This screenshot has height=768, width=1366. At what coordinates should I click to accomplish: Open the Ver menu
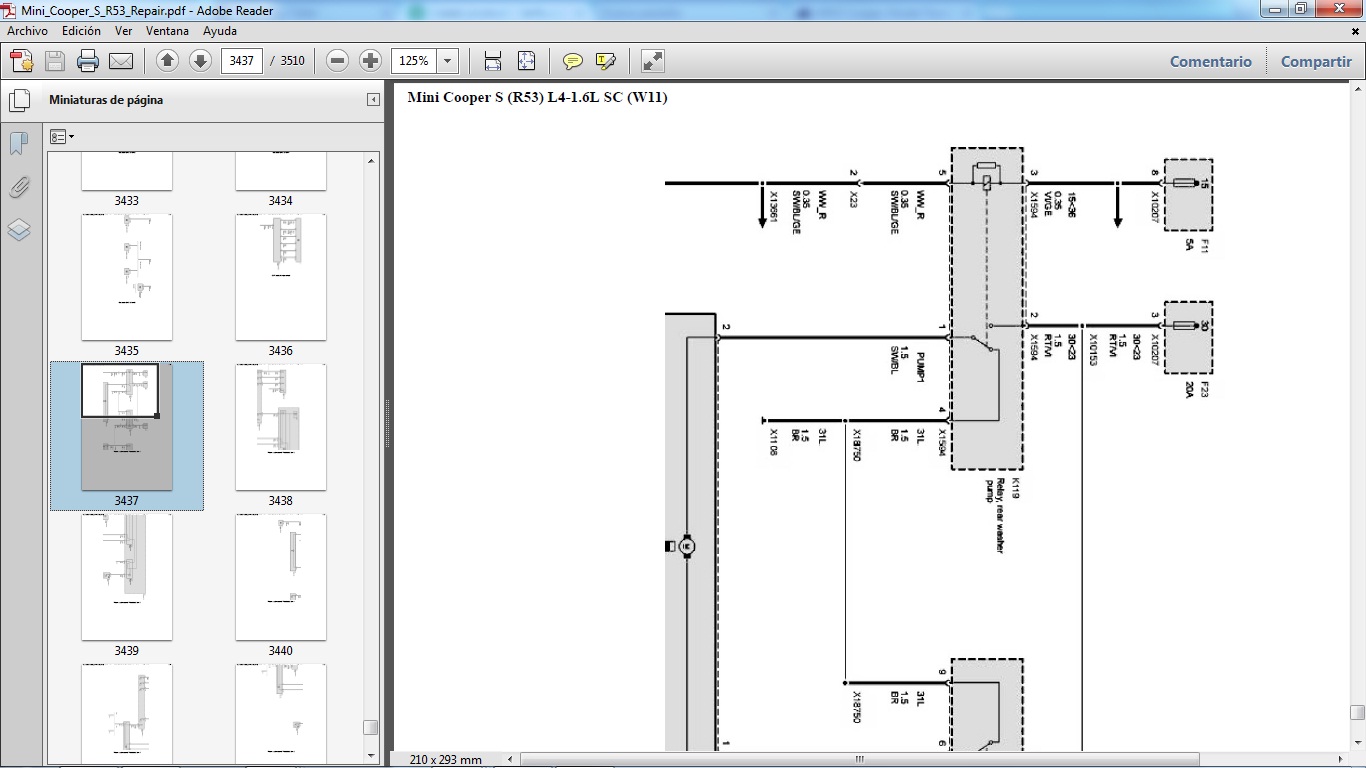pyautogui.click(x=123, y=31)
